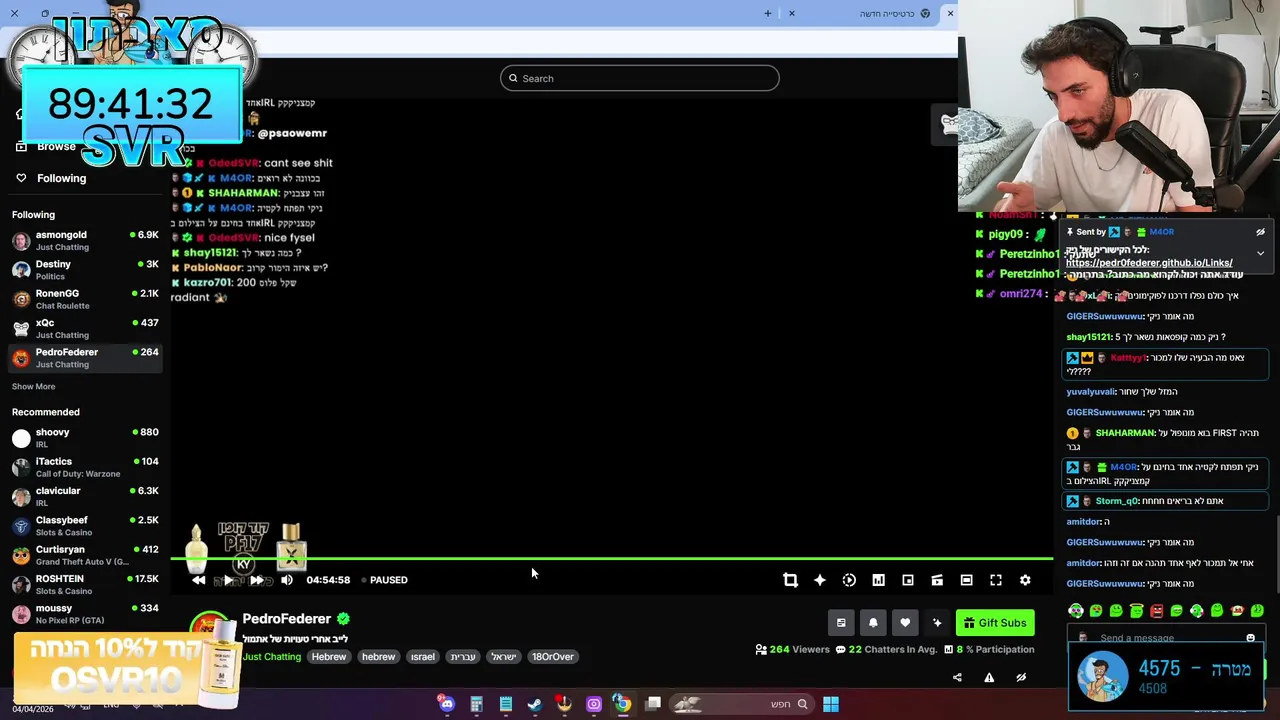Viewport: 1280px width, 720px height.
Task: Open asmongold channel in Following list
Action: 85,240
